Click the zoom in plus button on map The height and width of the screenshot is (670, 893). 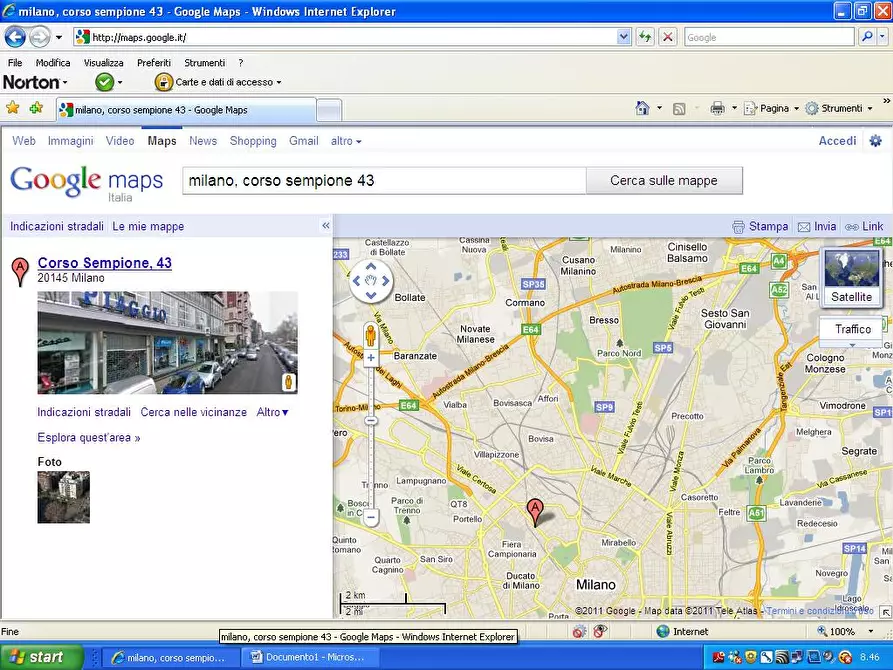(x=371, y=357)
